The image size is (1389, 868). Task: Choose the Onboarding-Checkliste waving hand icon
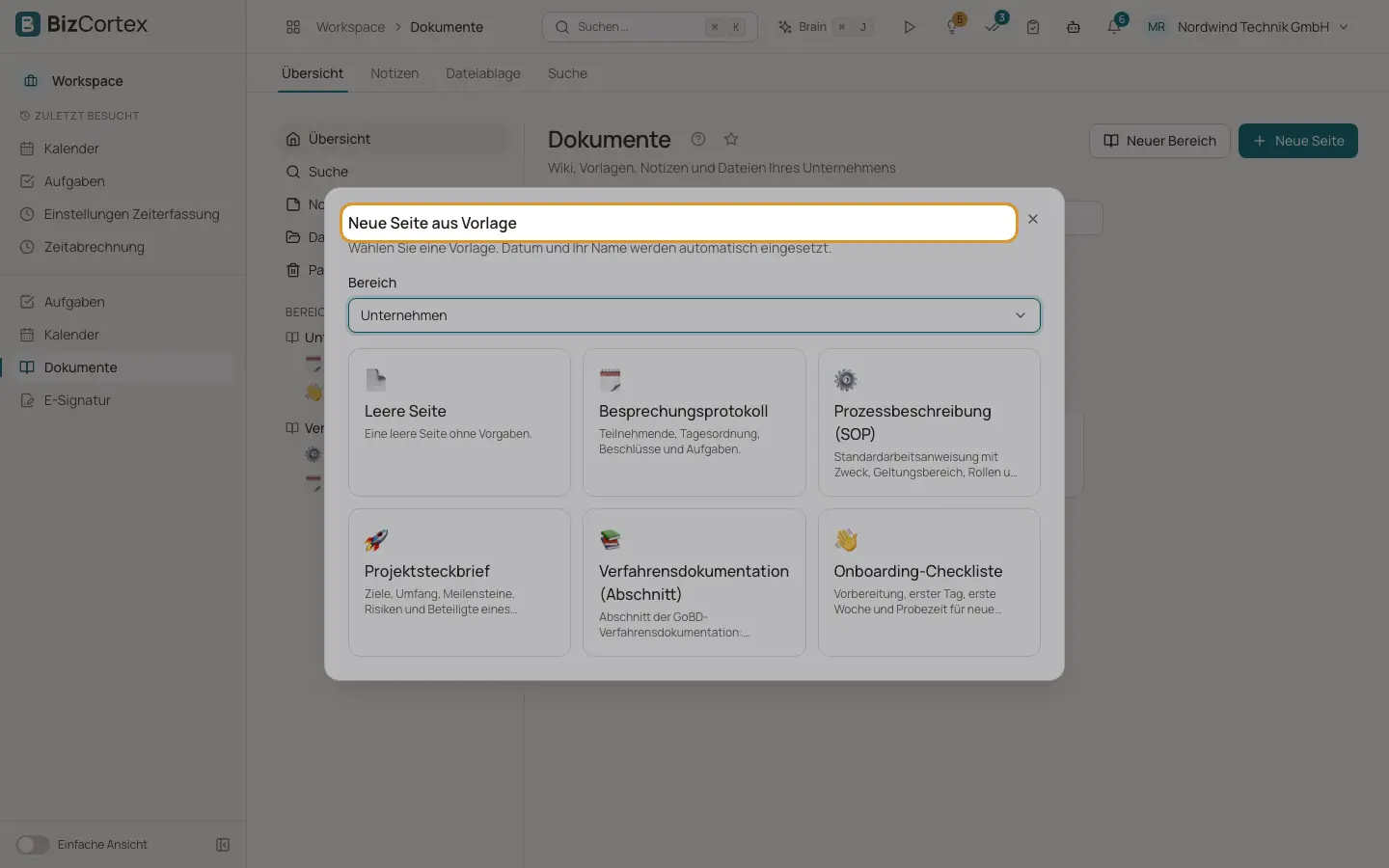click(x=846, y=540)
